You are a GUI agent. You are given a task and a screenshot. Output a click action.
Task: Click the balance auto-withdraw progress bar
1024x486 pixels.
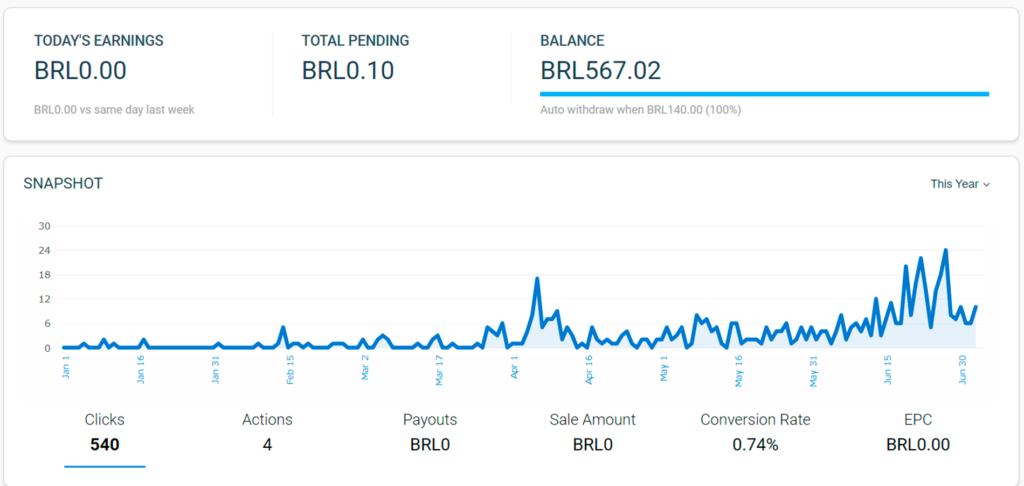(764, 94)
